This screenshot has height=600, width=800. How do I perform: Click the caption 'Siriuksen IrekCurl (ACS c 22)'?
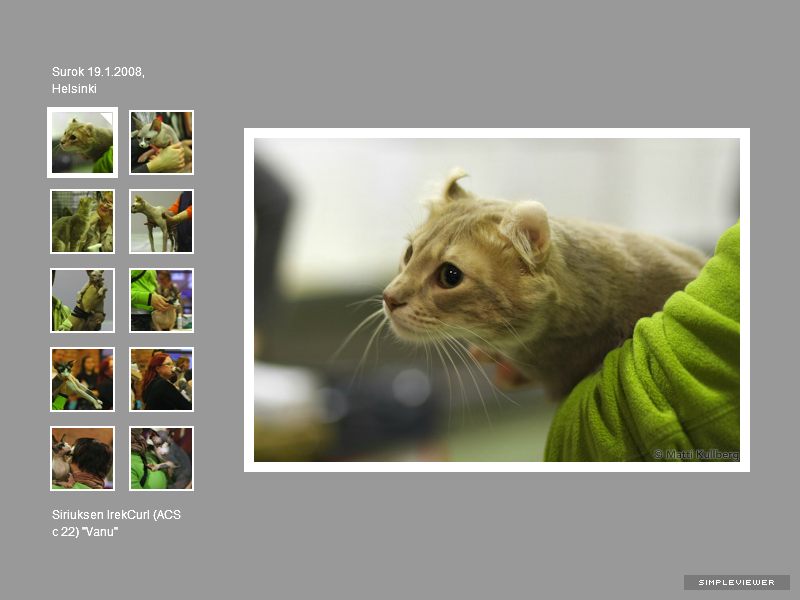click(x=116, y=523)
